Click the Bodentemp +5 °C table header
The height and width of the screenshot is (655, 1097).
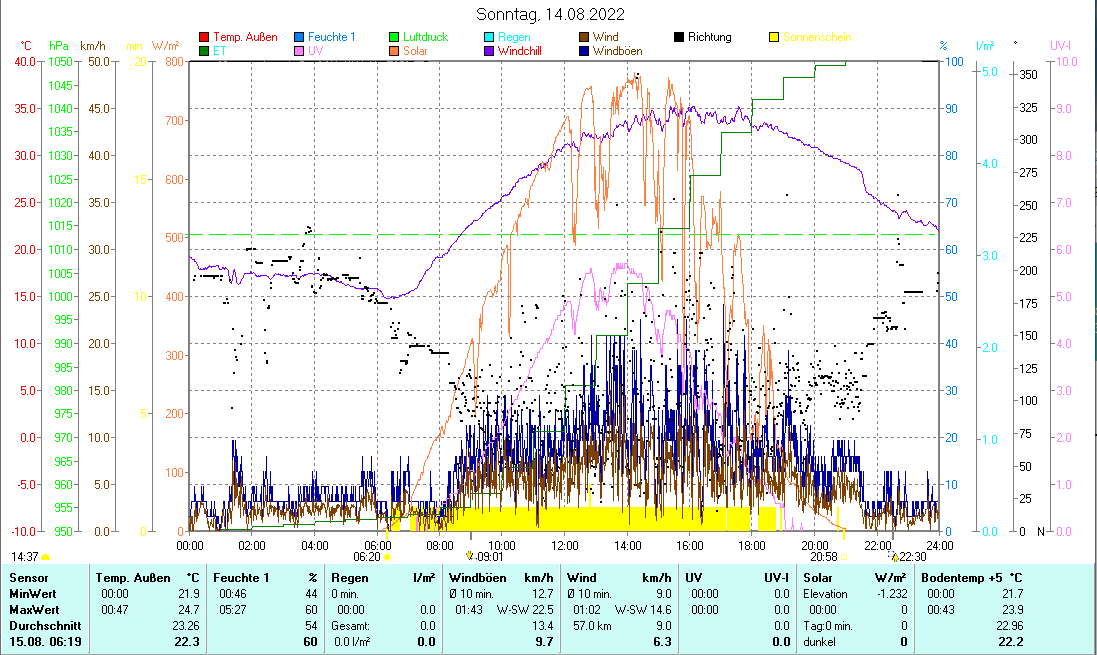971,578
